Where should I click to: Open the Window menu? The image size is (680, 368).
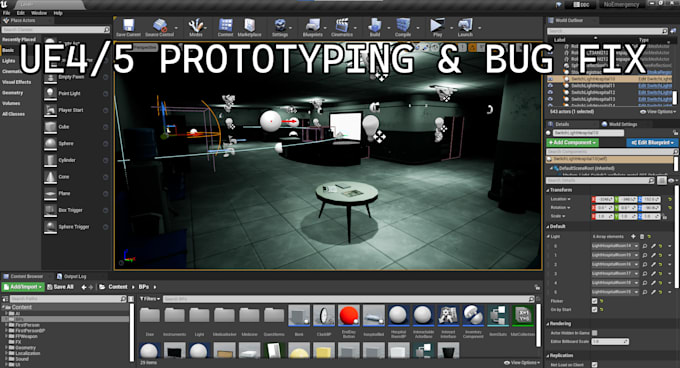click(39, 13)
